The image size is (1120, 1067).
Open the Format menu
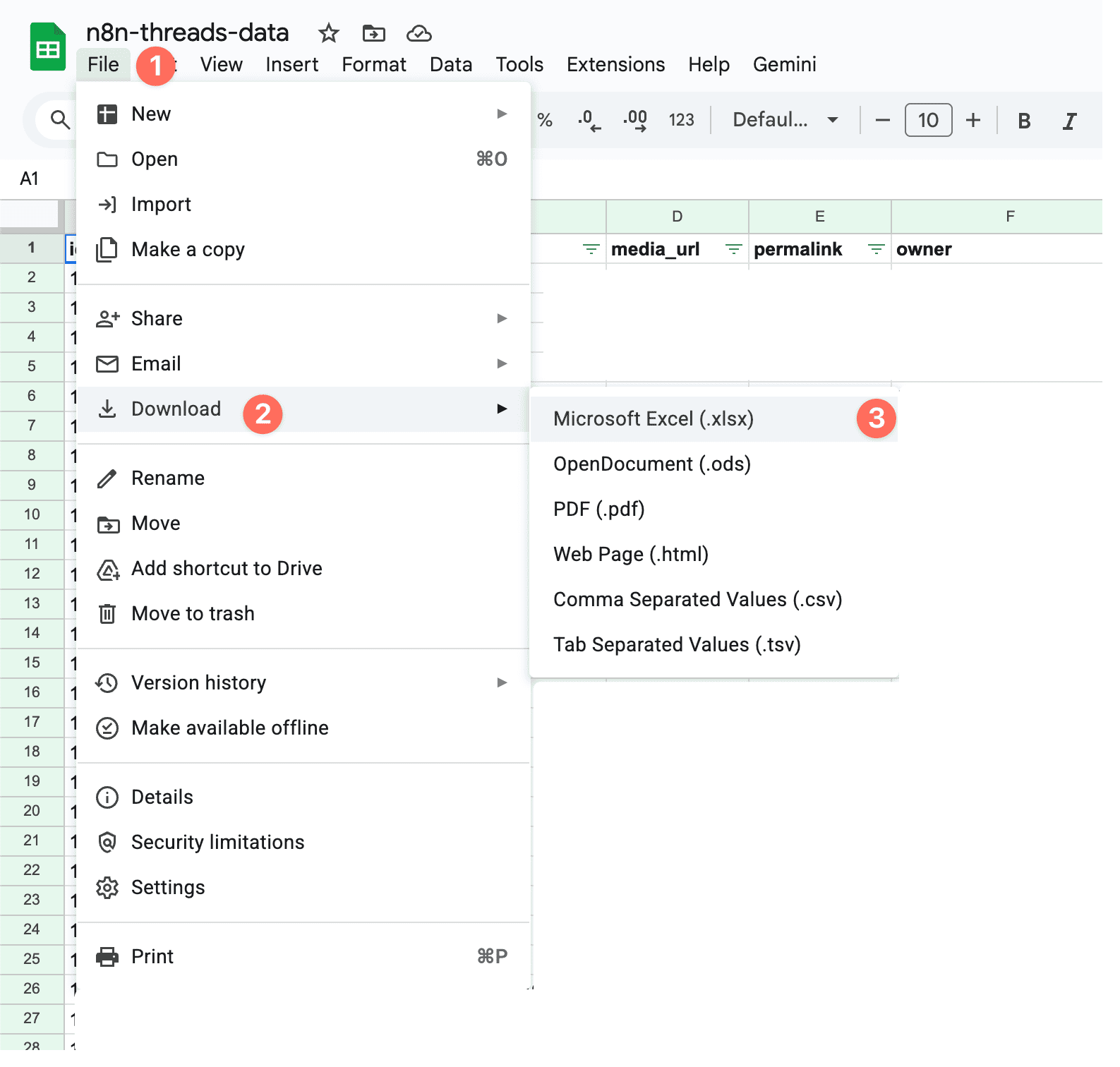click(373, 64)
